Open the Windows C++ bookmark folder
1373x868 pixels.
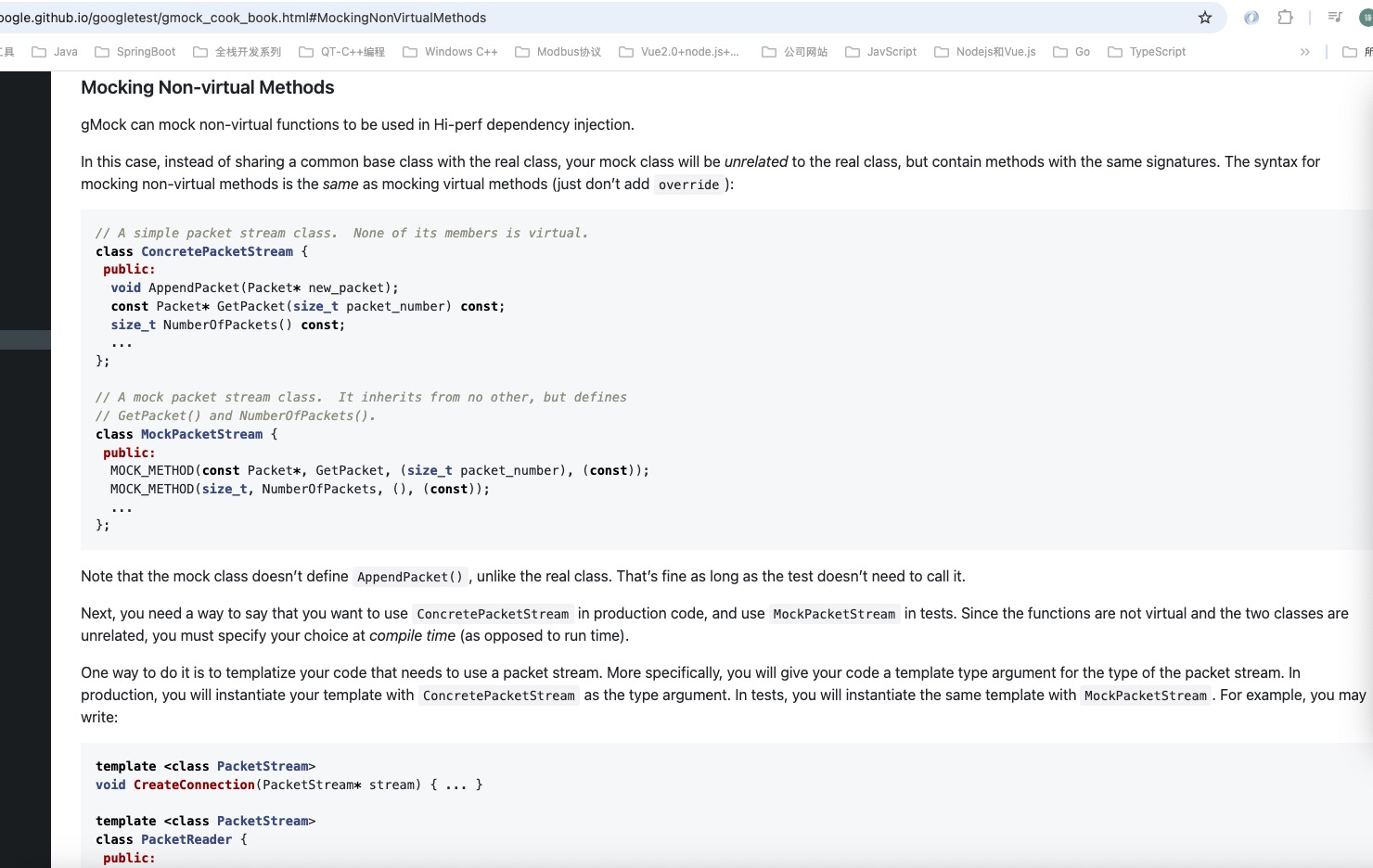coord(450,52)
